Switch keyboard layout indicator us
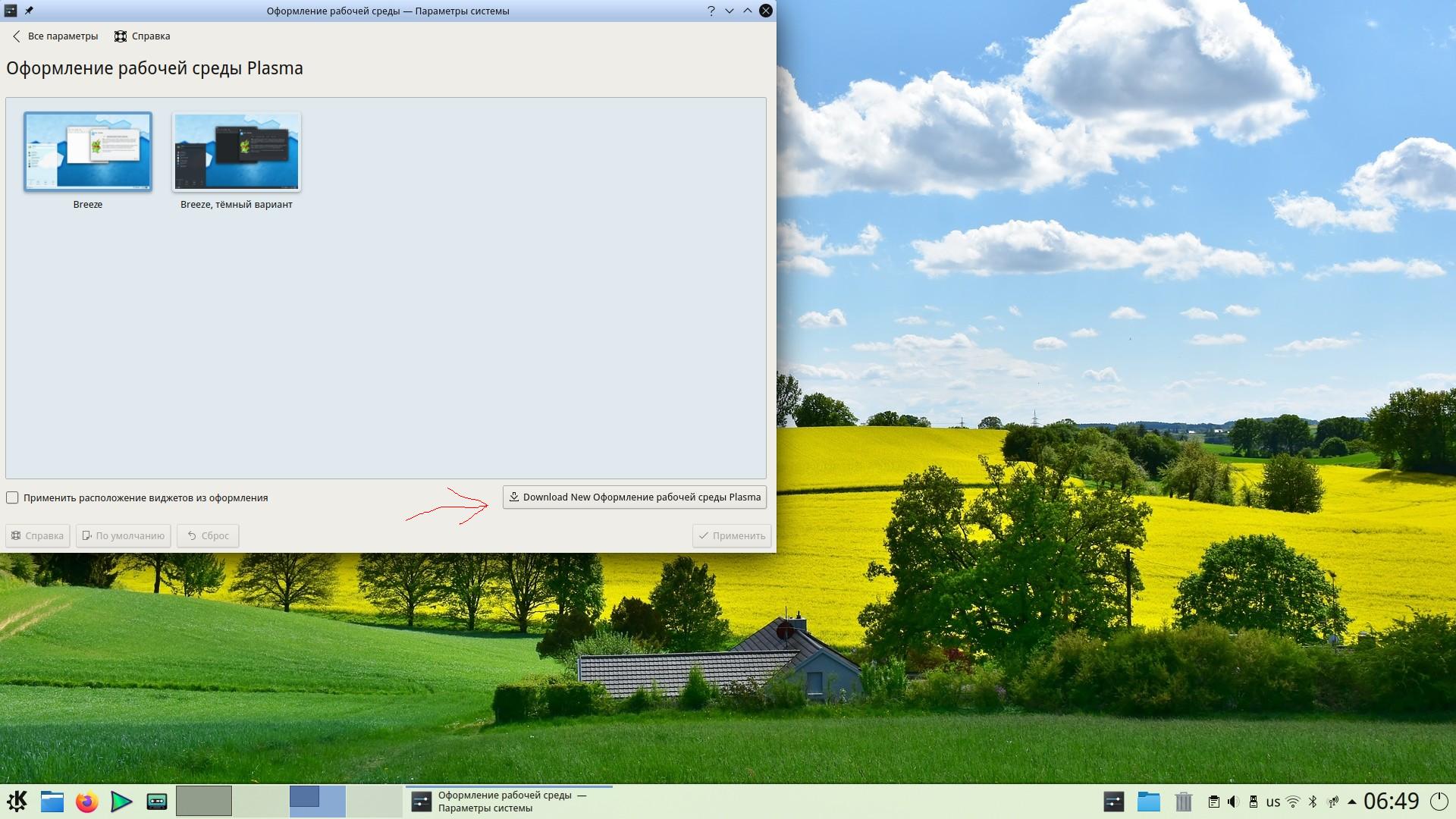The height and width of the screenshot is (819, 1456). [x=1273, y=802]
